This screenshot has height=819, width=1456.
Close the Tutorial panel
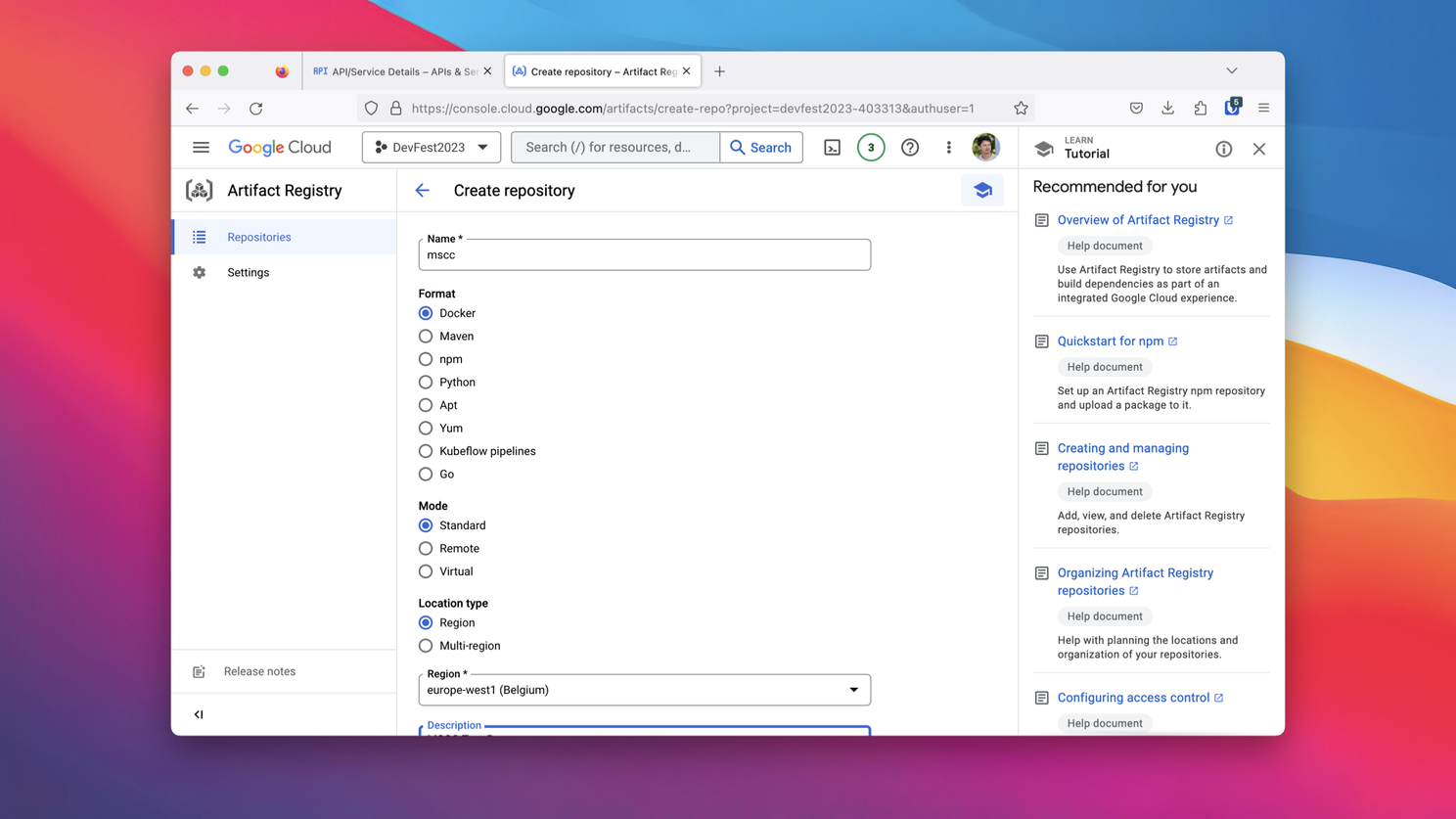click(1259, 149)
